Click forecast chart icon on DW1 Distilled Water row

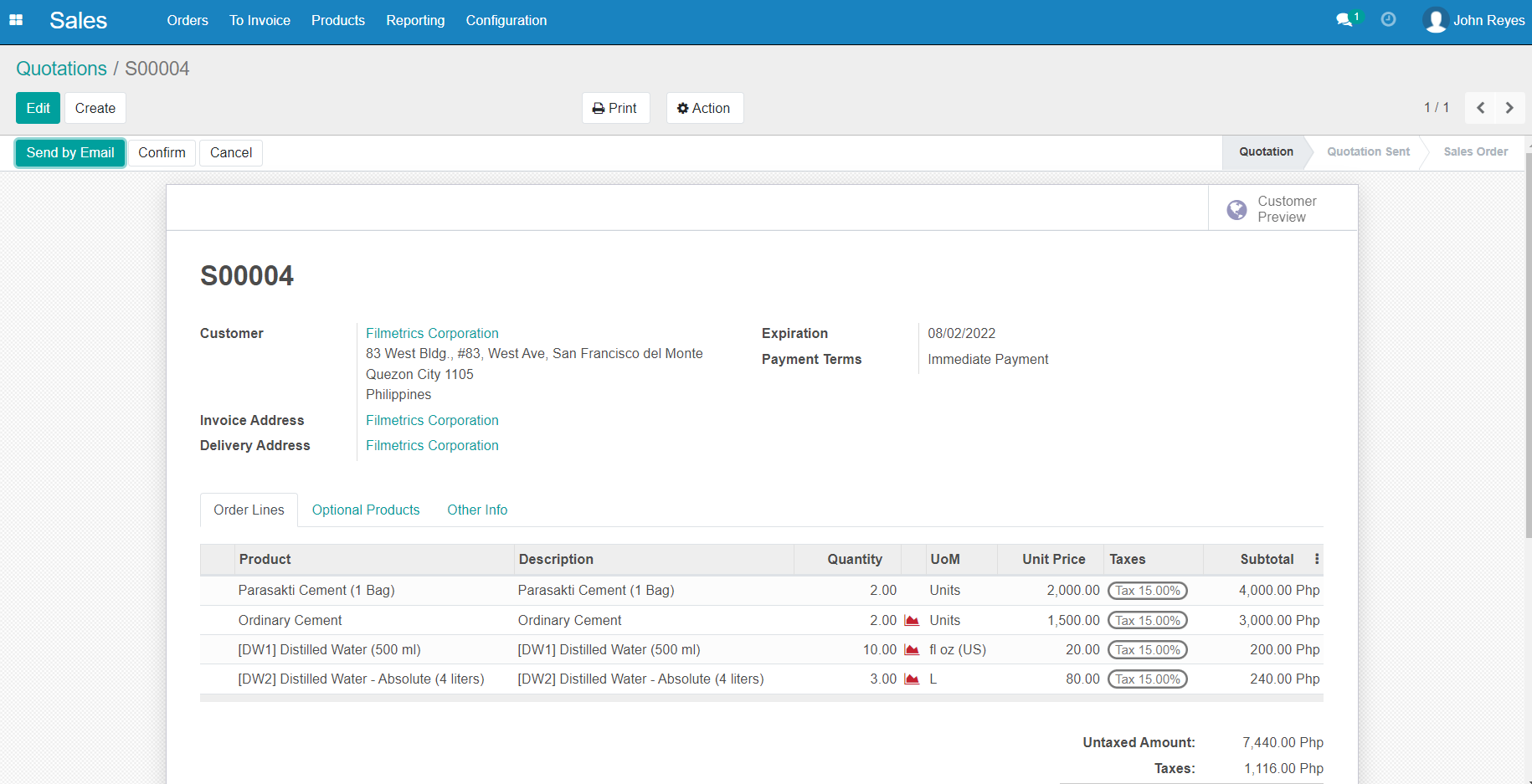coord(912,650)
